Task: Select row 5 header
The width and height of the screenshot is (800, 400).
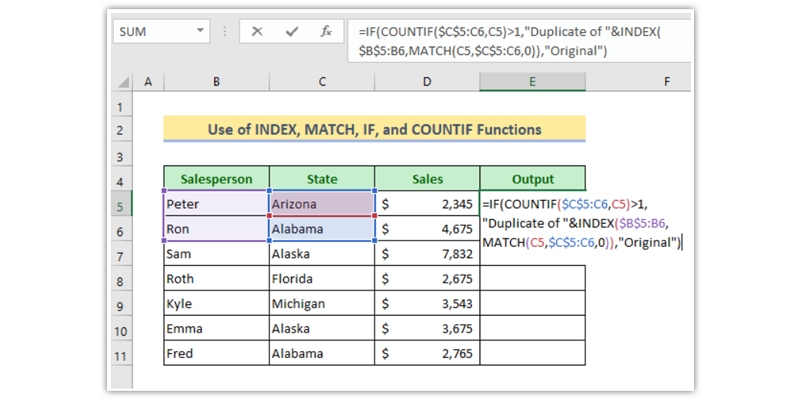Action: coord(122,205)
